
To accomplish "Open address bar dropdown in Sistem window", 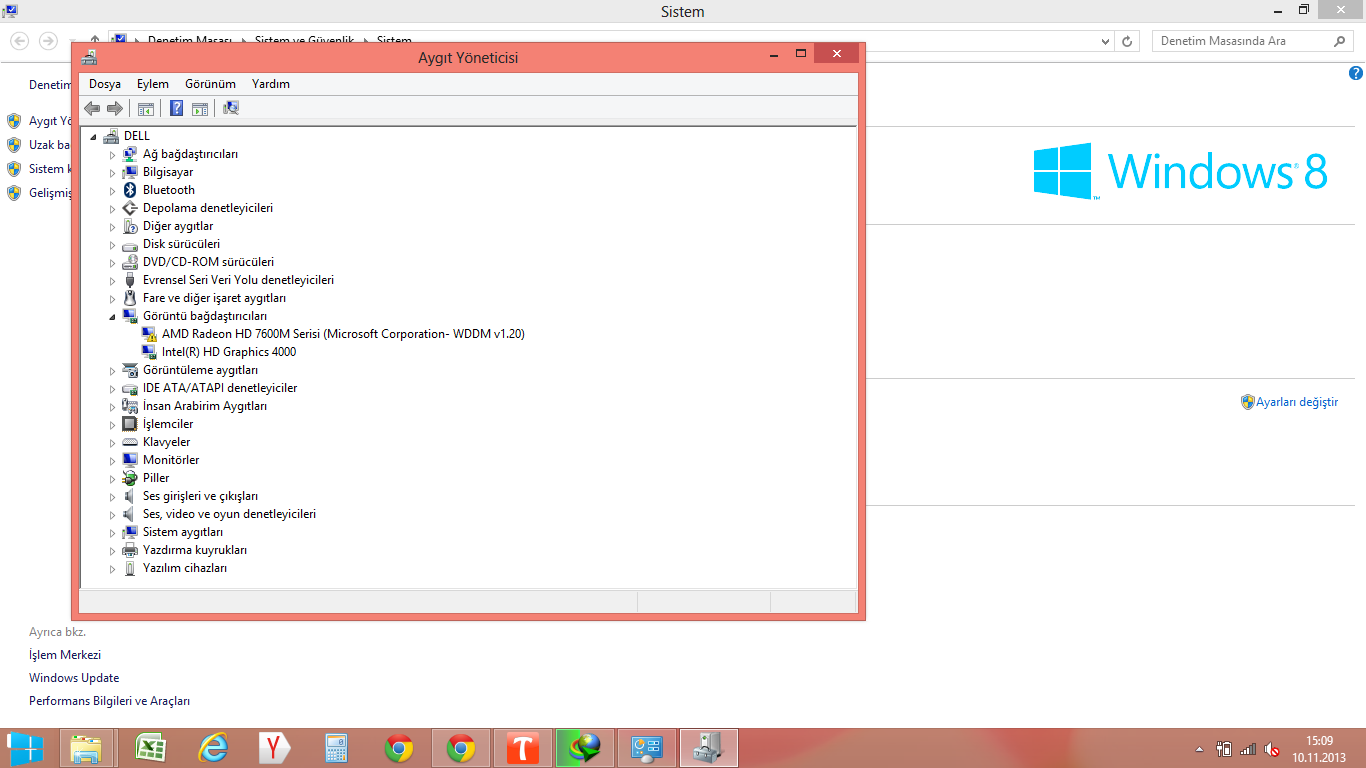I will point(1105,41).
